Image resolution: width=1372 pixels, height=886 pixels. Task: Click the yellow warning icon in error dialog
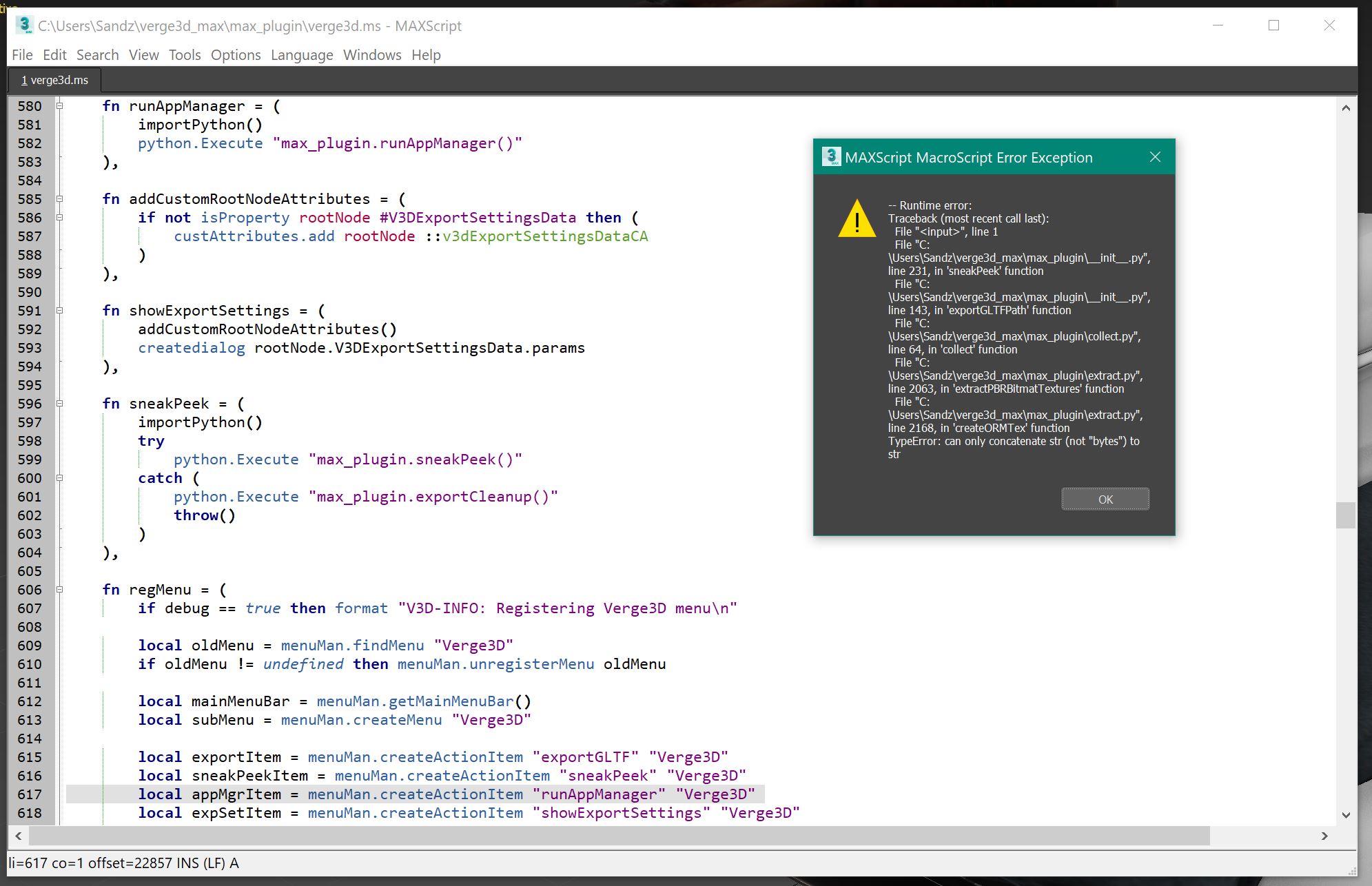point(857,218)
